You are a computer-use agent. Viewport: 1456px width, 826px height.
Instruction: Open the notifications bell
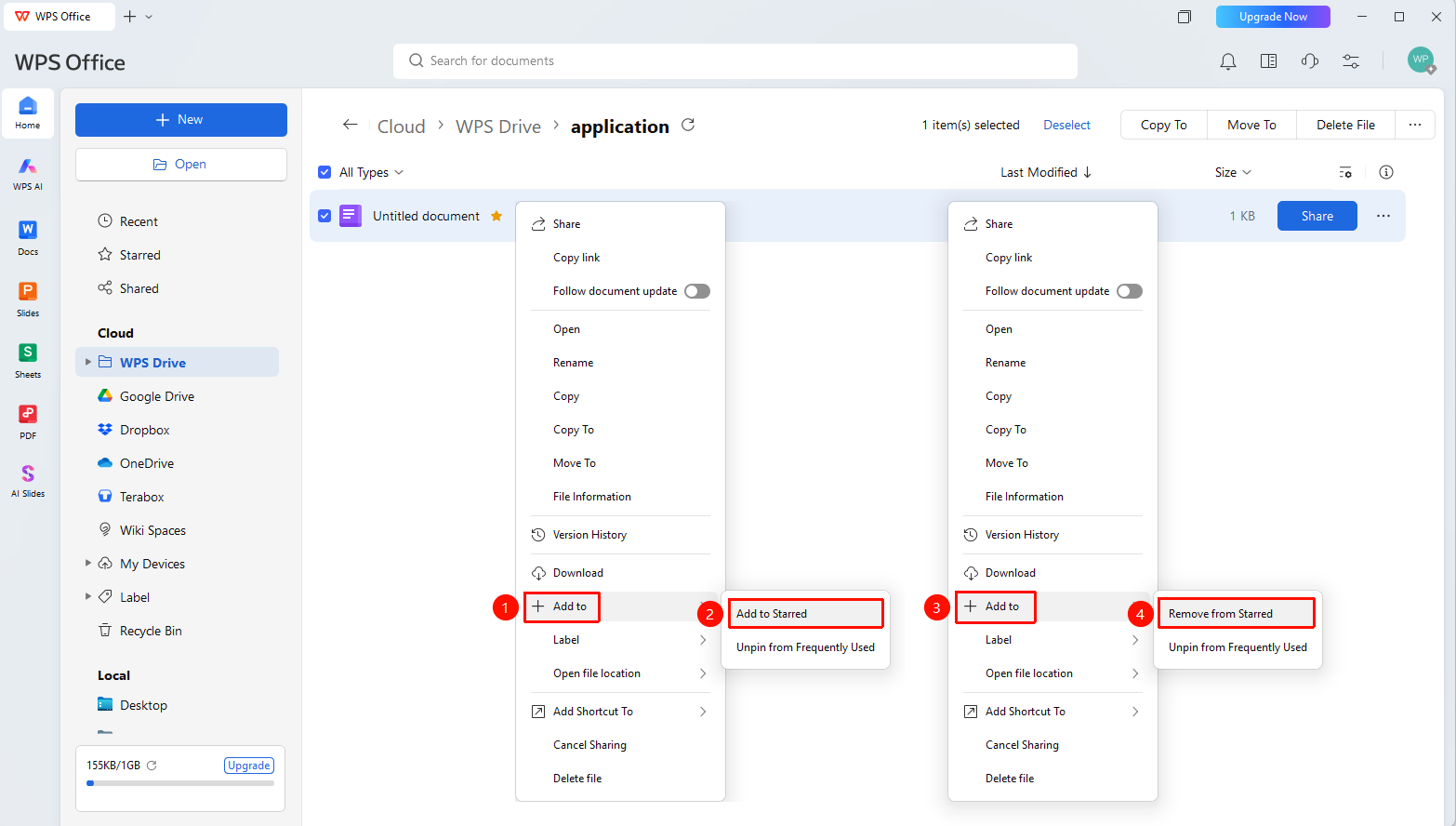[1228, 61]
